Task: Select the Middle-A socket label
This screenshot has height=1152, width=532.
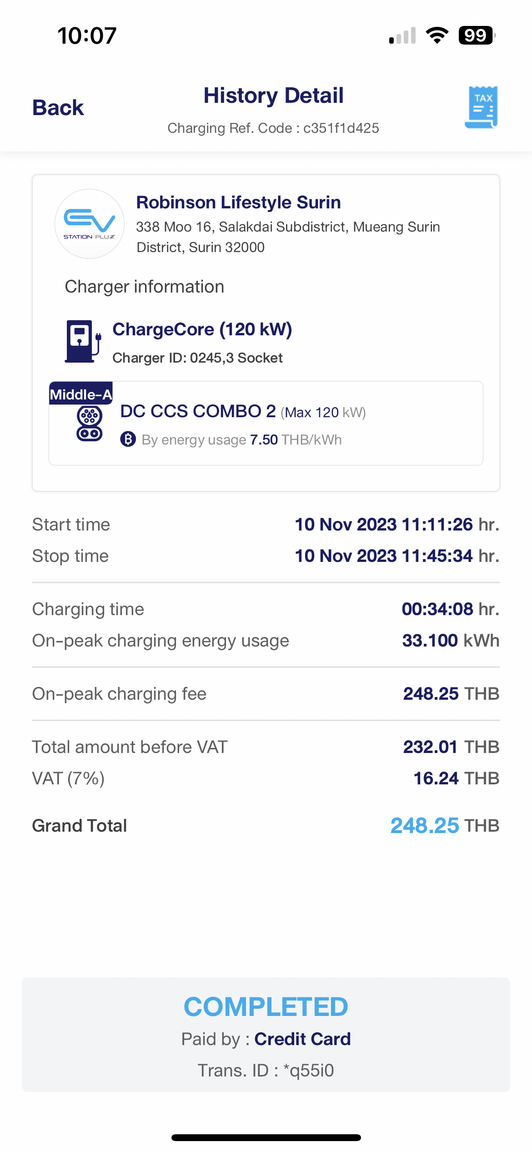Action: pyautogui.click(x=81, y=394)
